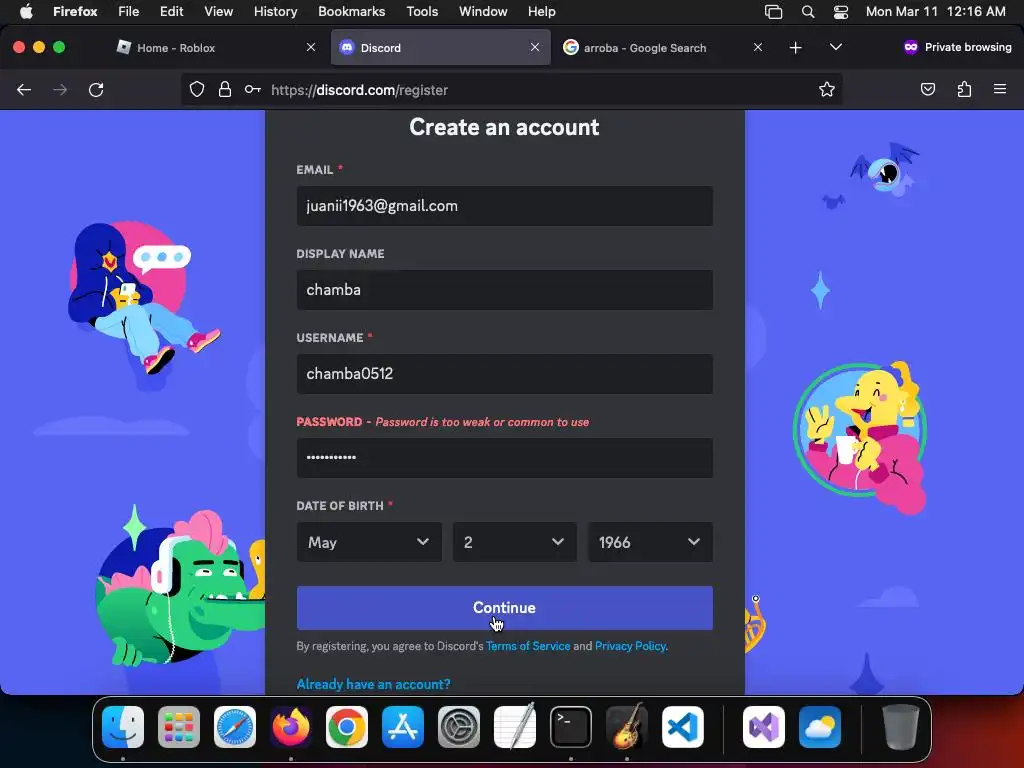The width and height of the screenshot is (1024, 768).
Task: Open the Tools menu
Action: (x=422, y=11)
